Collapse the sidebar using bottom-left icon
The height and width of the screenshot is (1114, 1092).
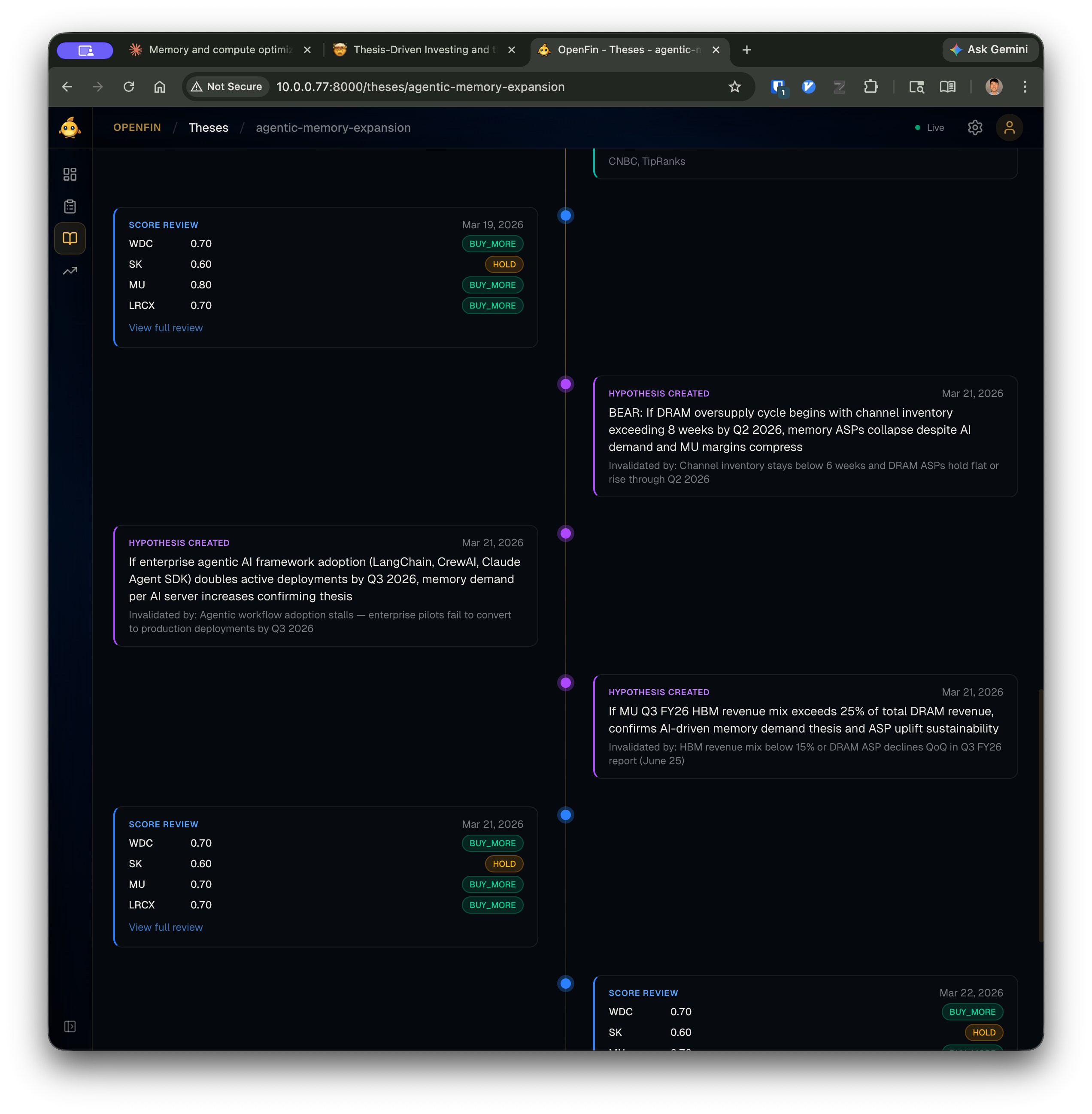click(70, 1026)
